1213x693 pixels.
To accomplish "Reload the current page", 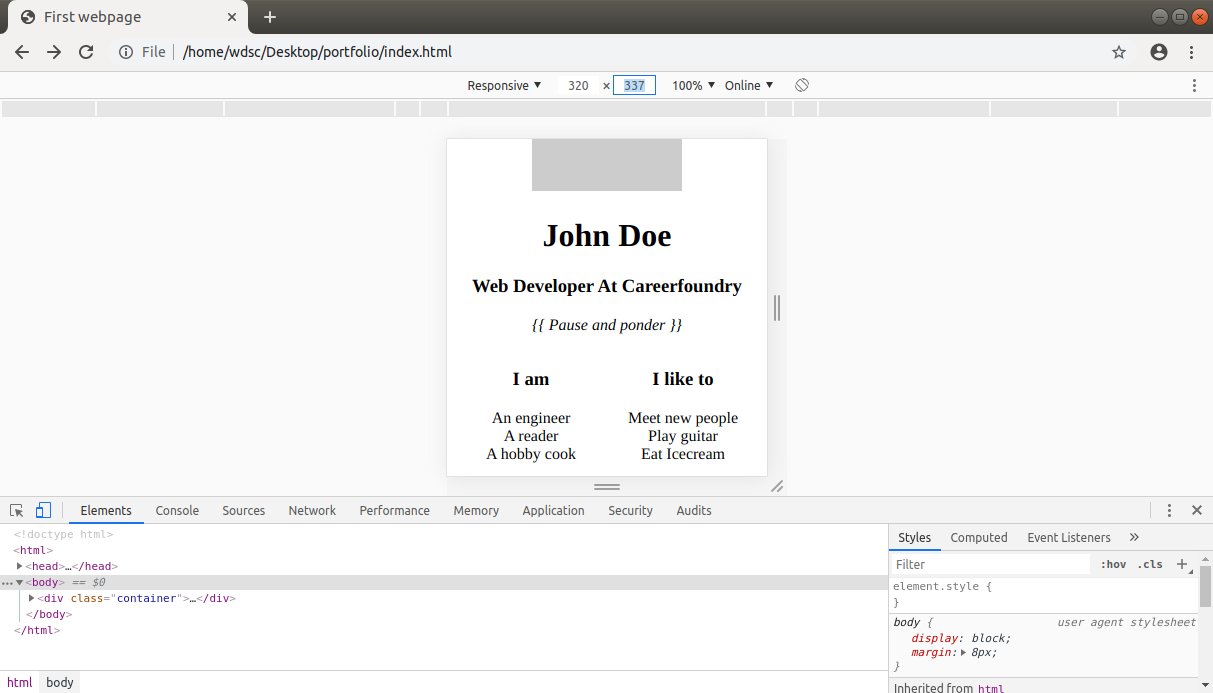I will click(86, 52).
